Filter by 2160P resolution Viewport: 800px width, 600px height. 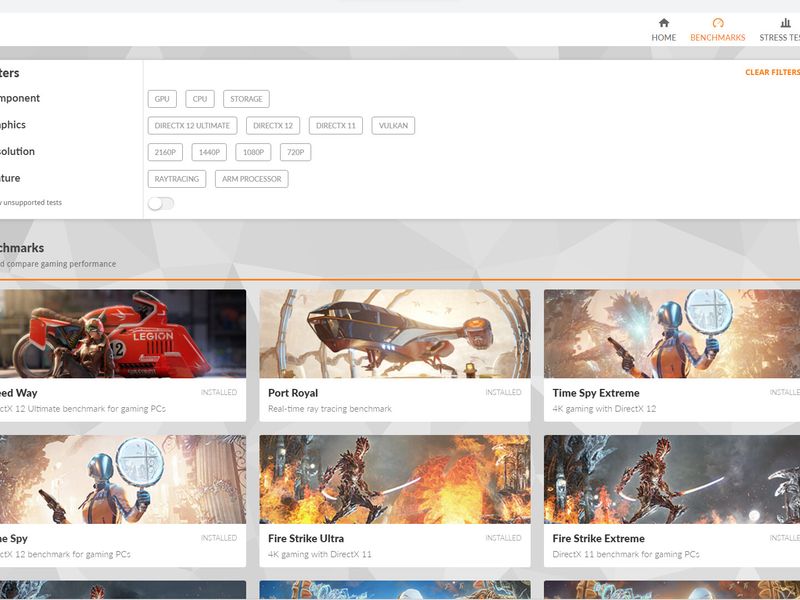tap(165, 152)
